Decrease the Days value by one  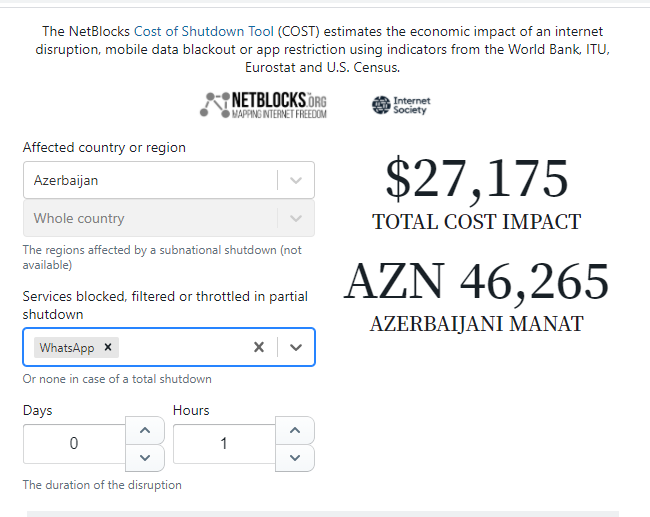145,458
